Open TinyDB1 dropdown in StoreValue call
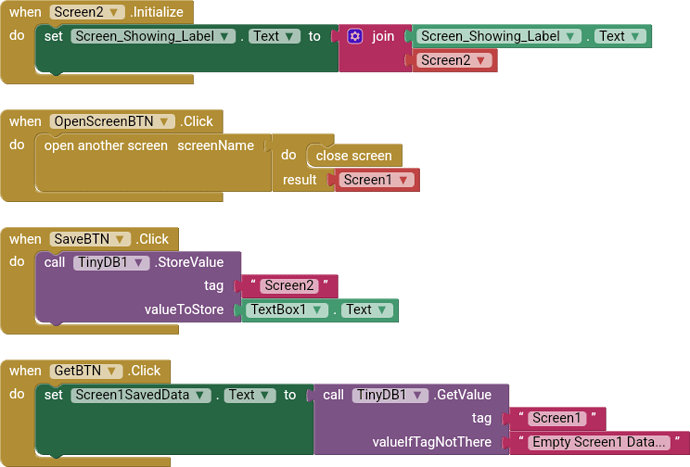690x467 pixels. [111, 262]
